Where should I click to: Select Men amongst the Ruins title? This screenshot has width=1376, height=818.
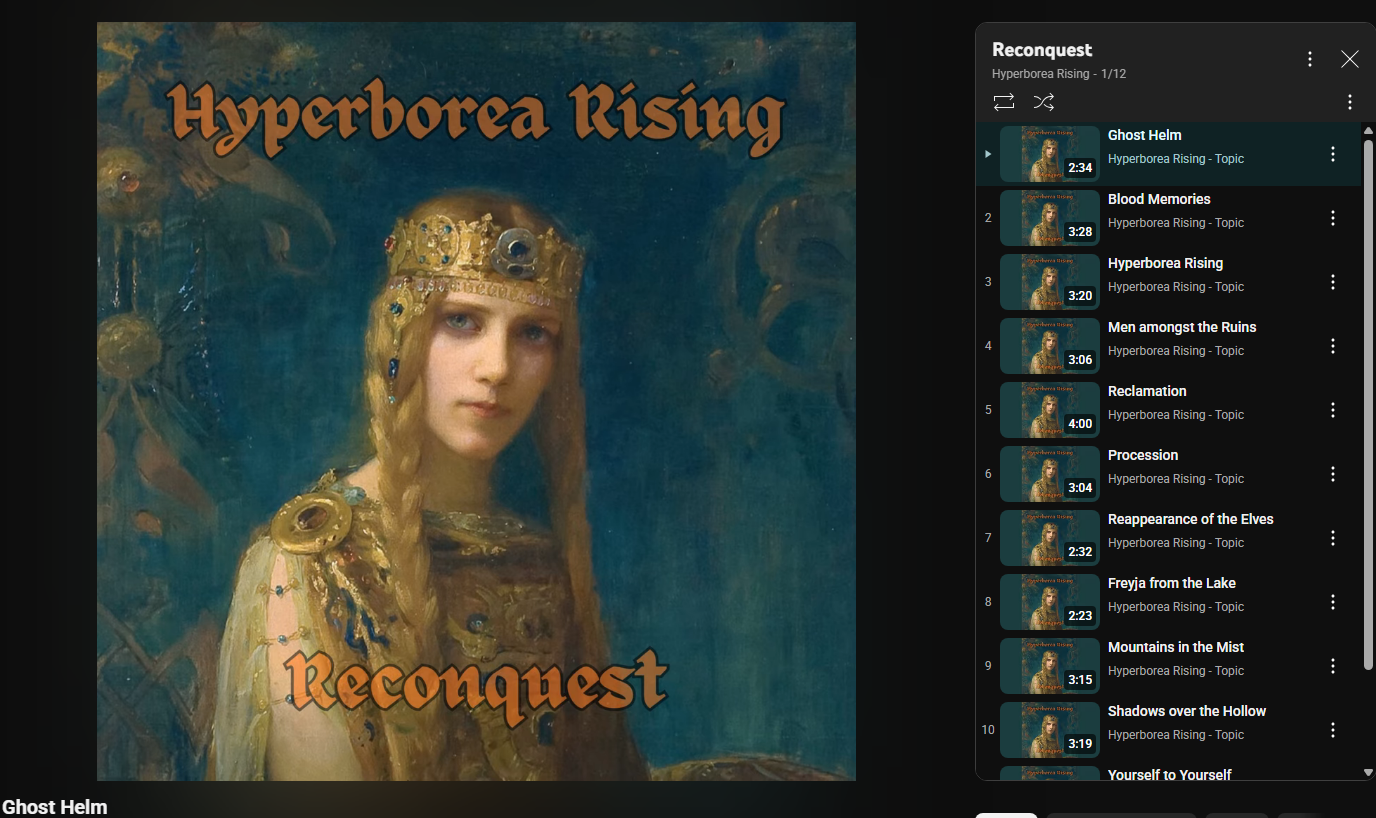tap(1182, 327)
